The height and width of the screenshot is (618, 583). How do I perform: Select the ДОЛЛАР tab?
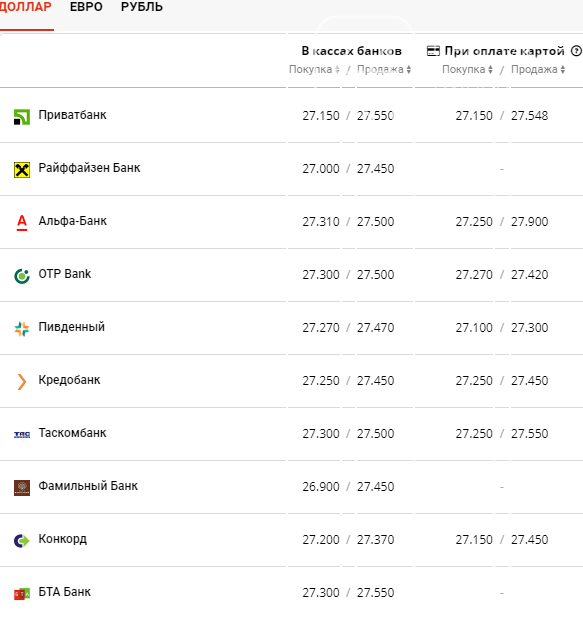coord(26,7)
